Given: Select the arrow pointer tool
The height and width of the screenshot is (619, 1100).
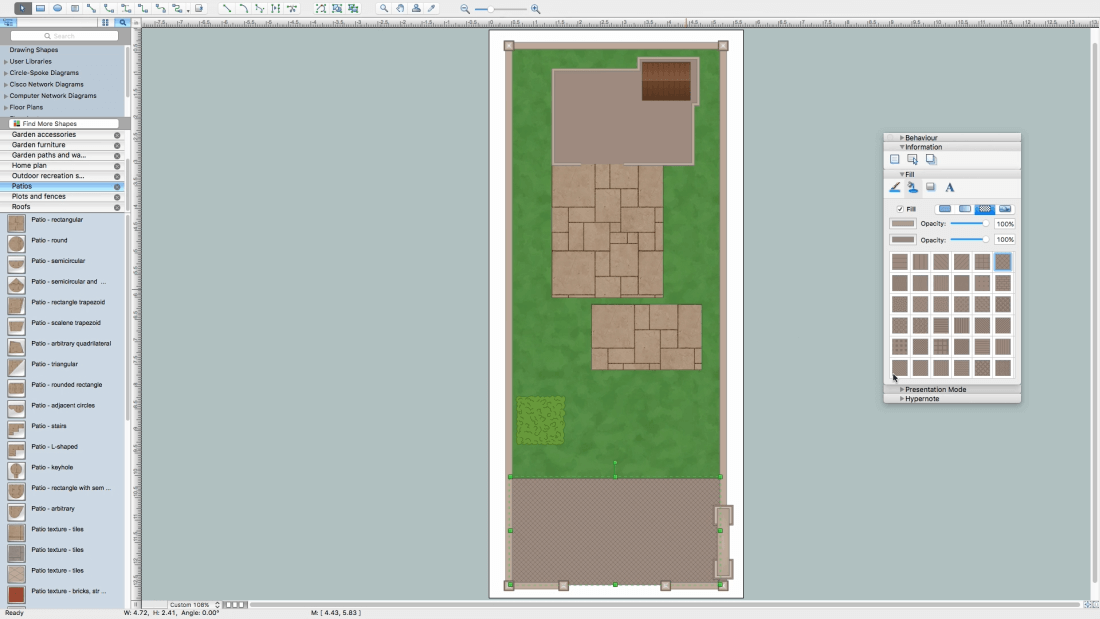Looking at the screenshot, I should [22, 8].
